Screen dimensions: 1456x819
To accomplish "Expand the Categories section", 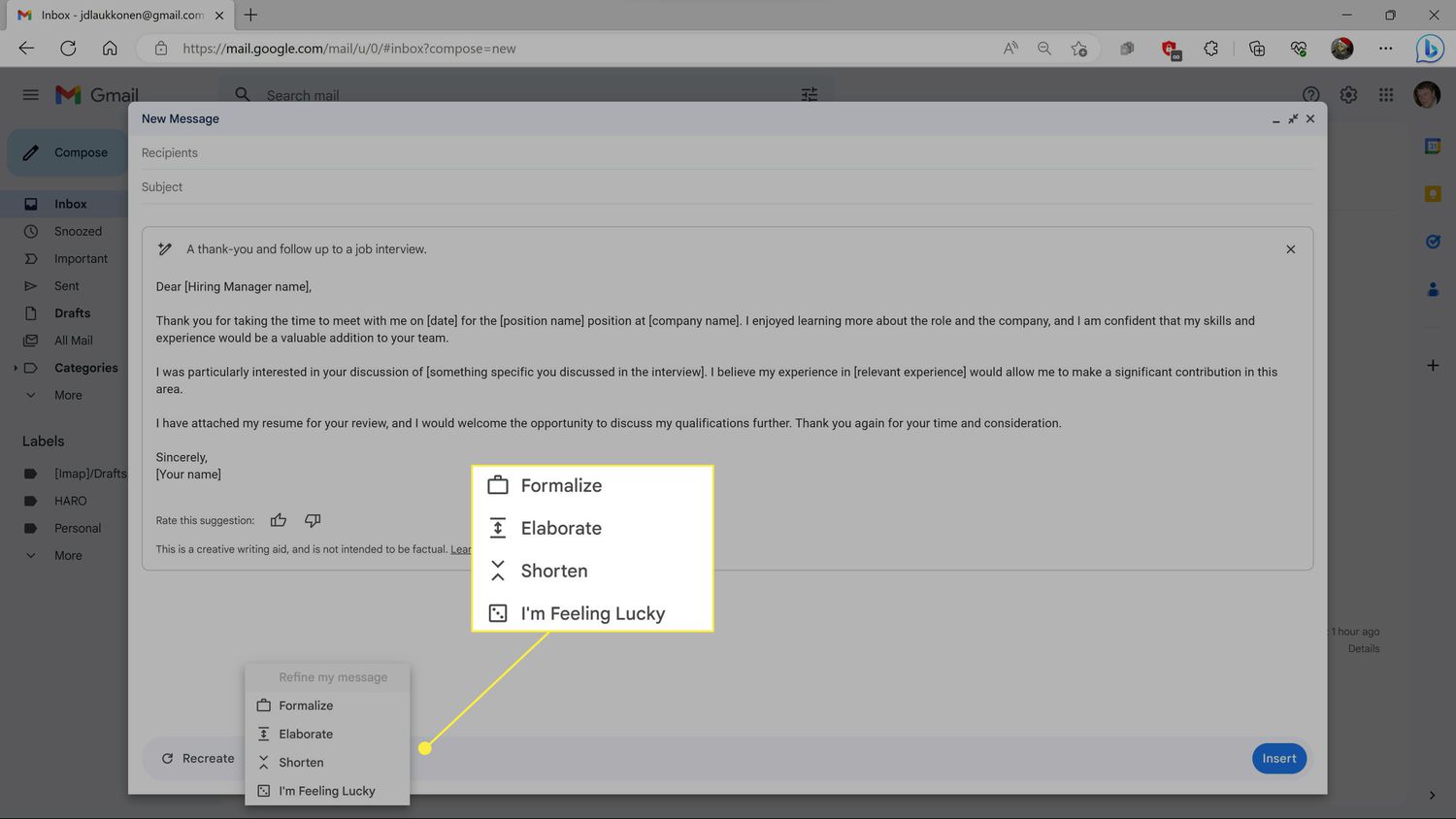I will [x=16, y=368].
